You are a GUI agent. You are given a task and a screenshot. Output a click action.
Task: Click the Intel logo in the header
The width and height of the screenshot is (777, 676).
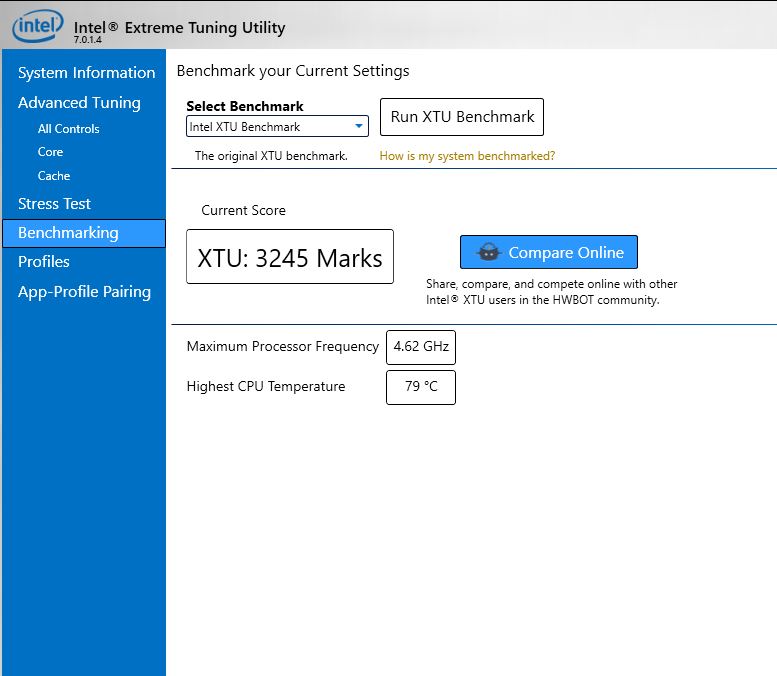37,27
